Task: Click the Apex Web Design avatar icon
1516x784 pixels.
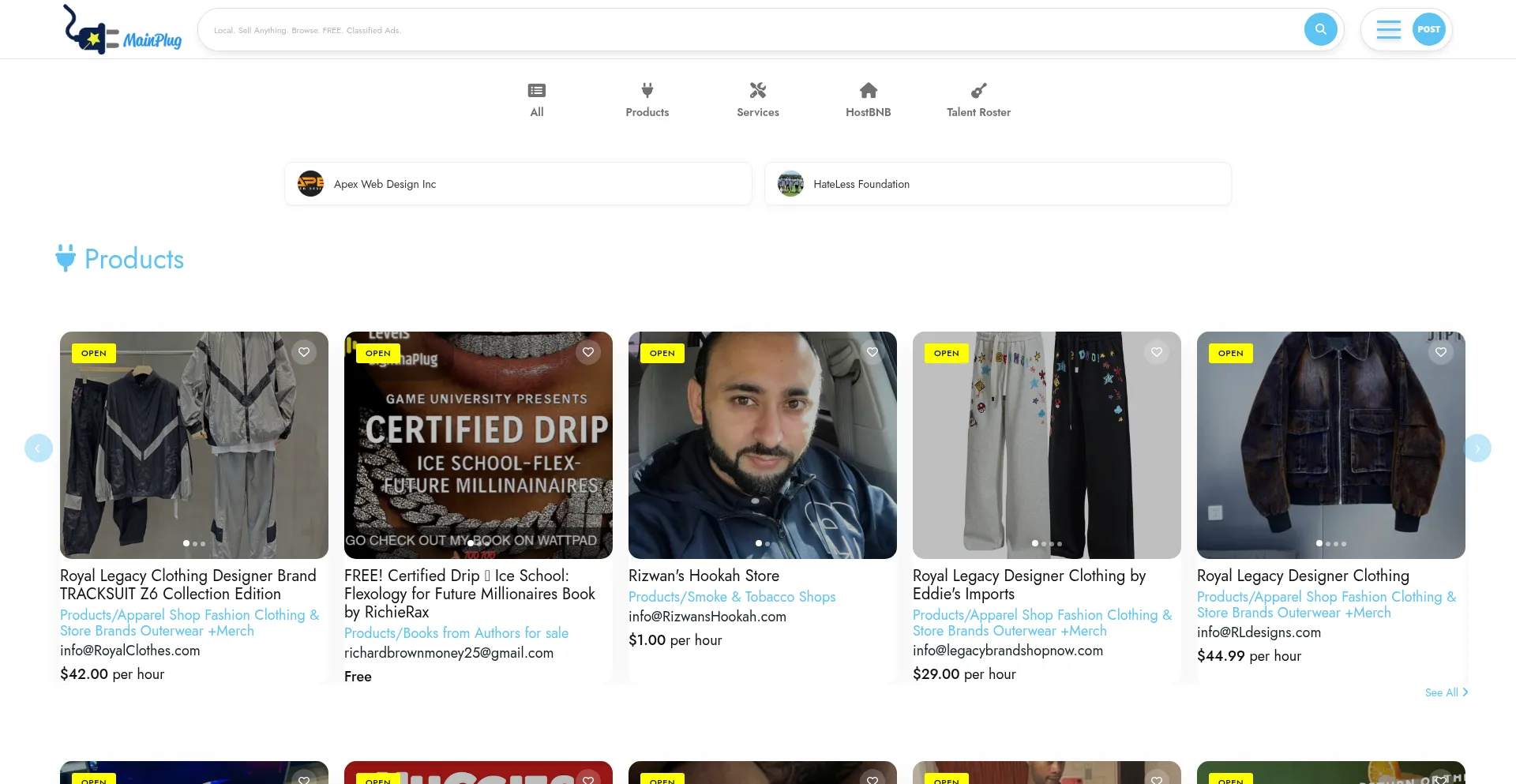Action: (x=310, y=184)
